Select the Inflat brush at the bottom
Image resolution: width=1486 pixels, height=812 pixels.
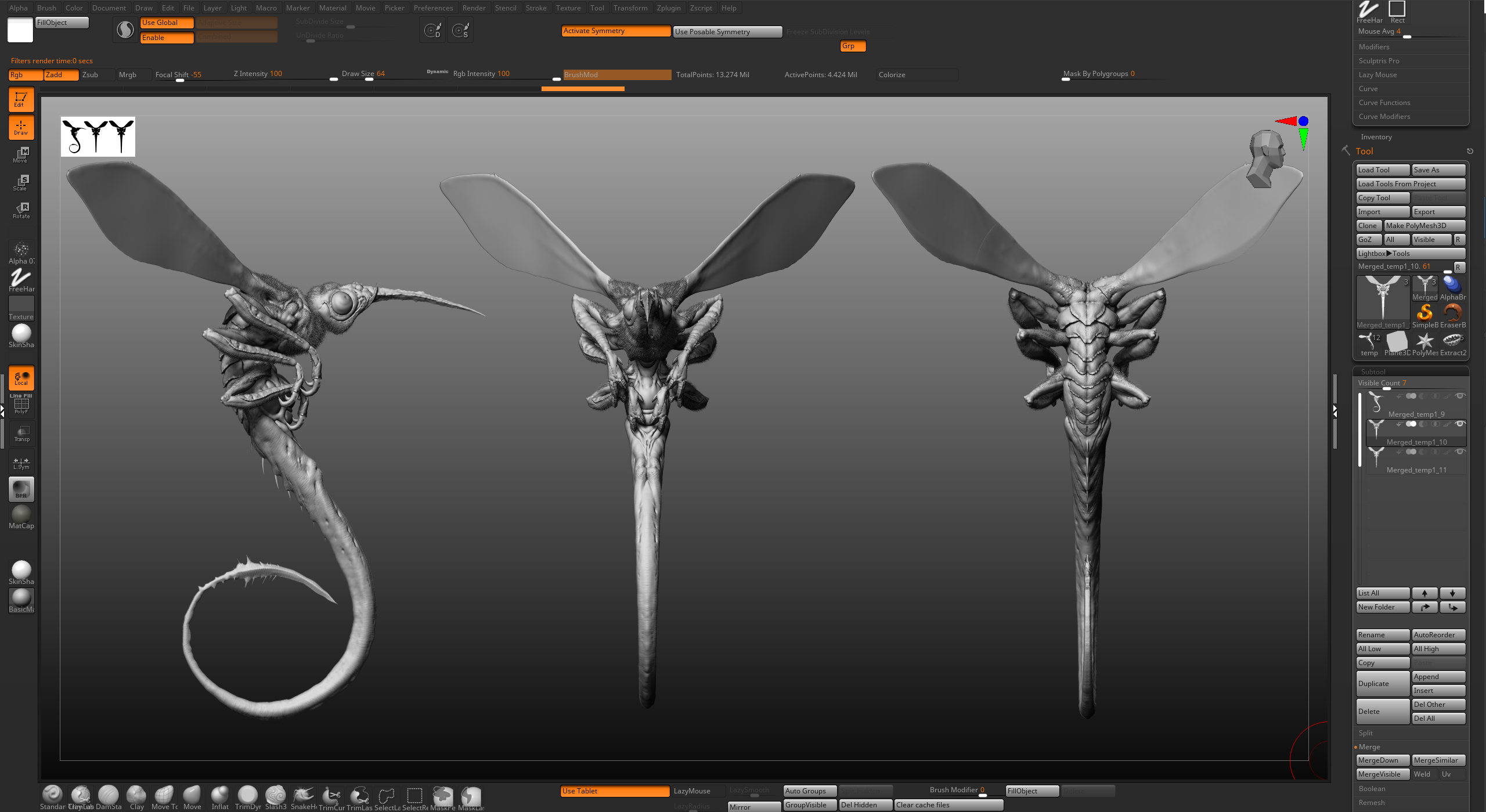pyautogui.click(x=220, y=796)
